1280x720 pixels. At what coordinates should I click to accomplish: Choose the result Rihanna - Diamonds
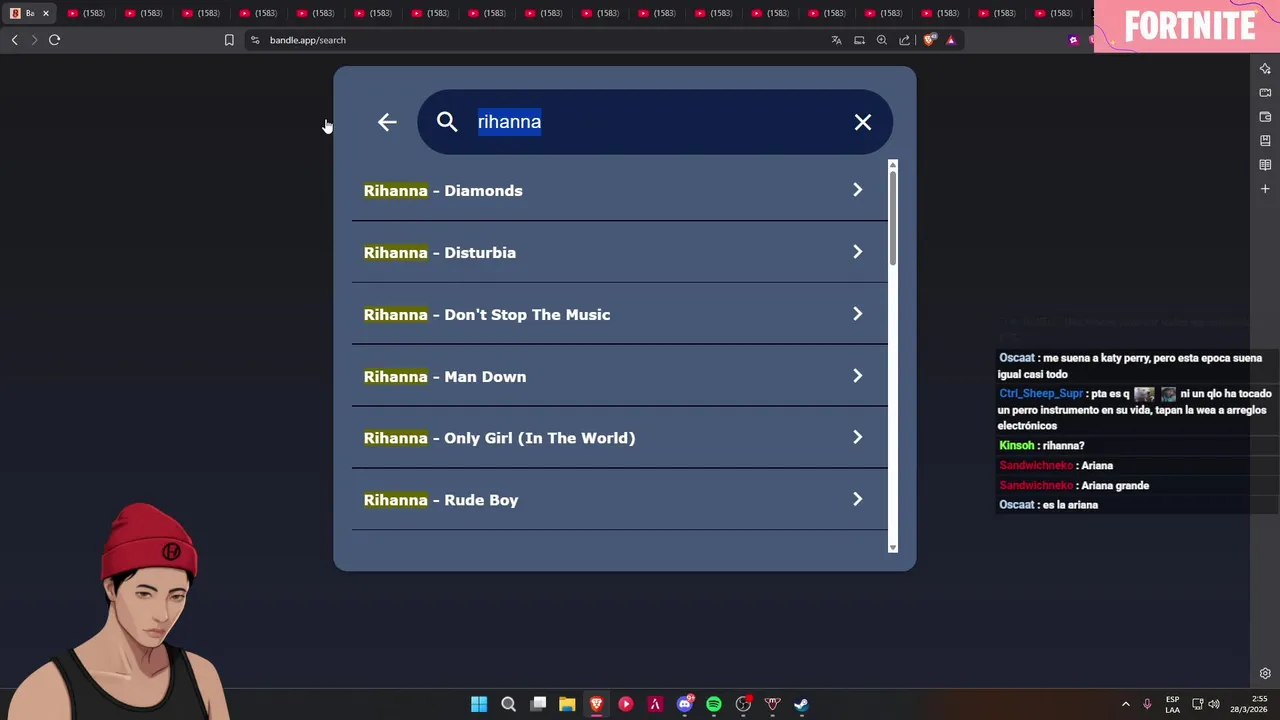(619, 190)
